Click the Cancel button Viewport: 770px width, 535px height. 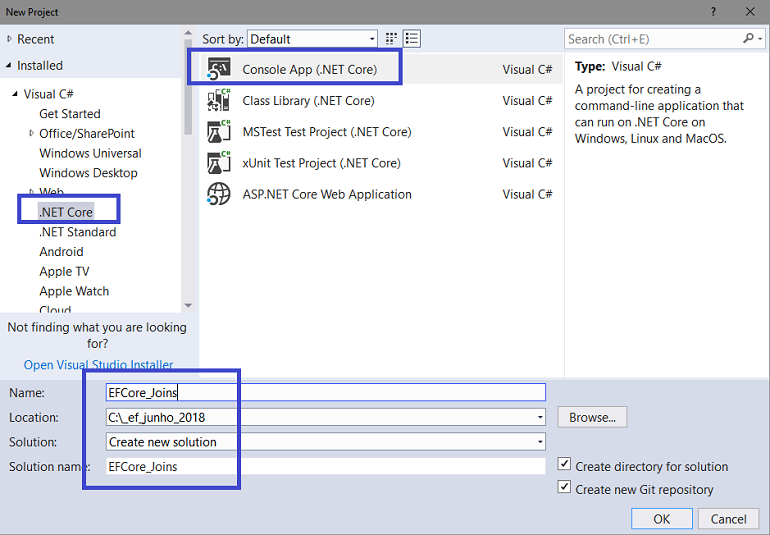pos(728,519)
